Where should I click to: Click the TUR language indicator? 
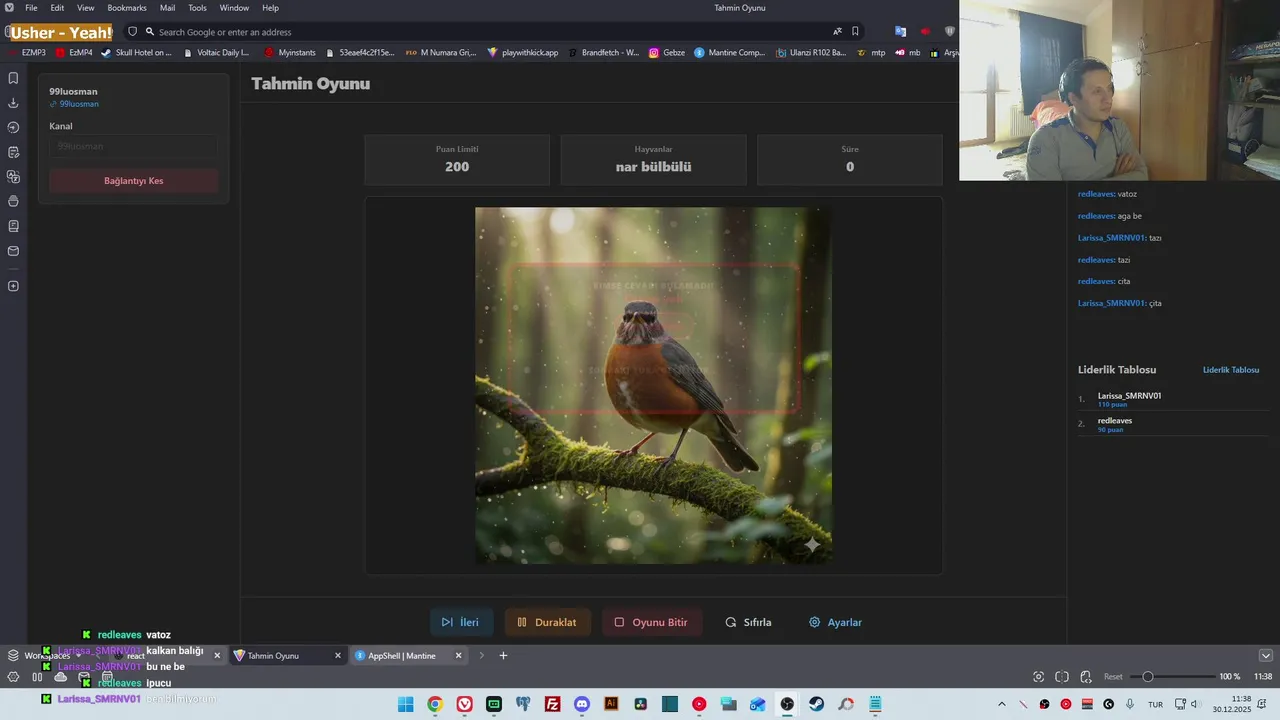[x=1155, y=704]
